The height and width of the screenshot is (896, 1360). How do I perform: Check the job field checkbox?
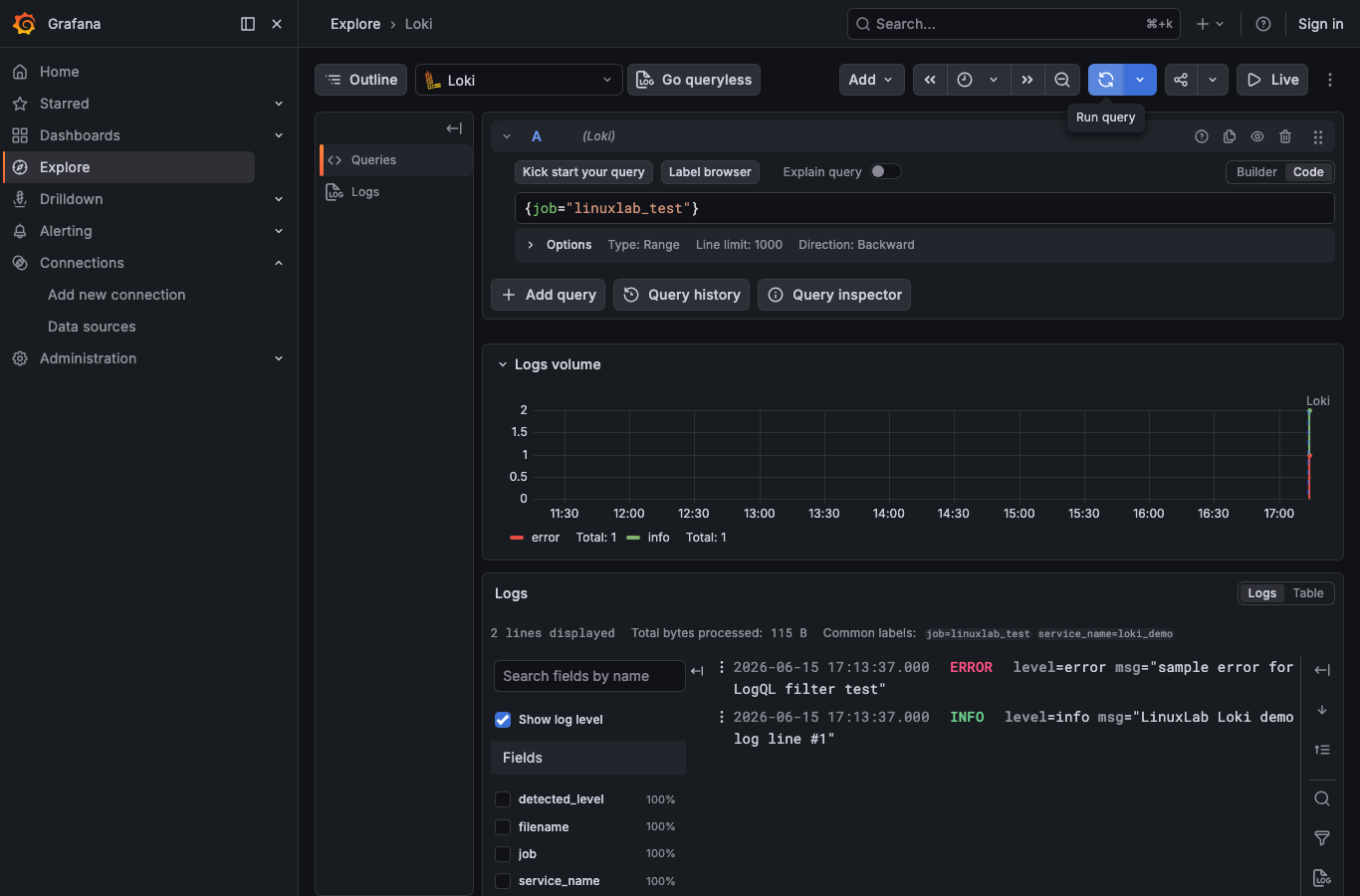click(503, 854)
